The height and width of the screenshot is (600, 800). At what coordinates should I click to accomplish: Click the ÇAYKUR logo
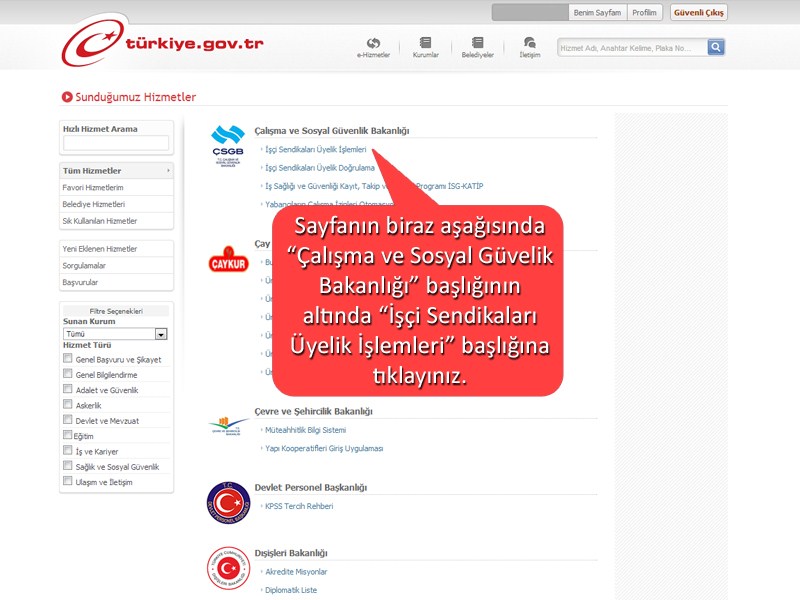[228, 260]
